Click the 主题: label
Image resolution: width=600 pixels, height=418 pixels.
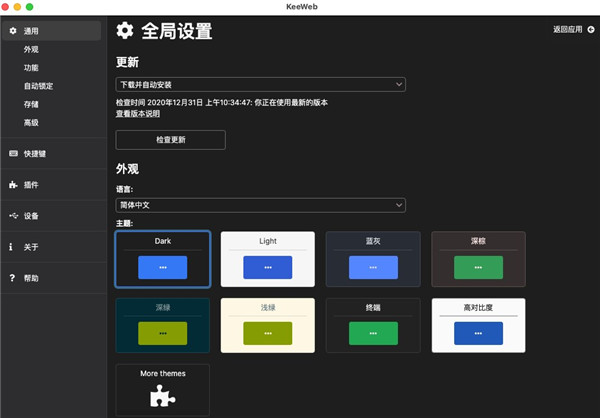point(124,223)
